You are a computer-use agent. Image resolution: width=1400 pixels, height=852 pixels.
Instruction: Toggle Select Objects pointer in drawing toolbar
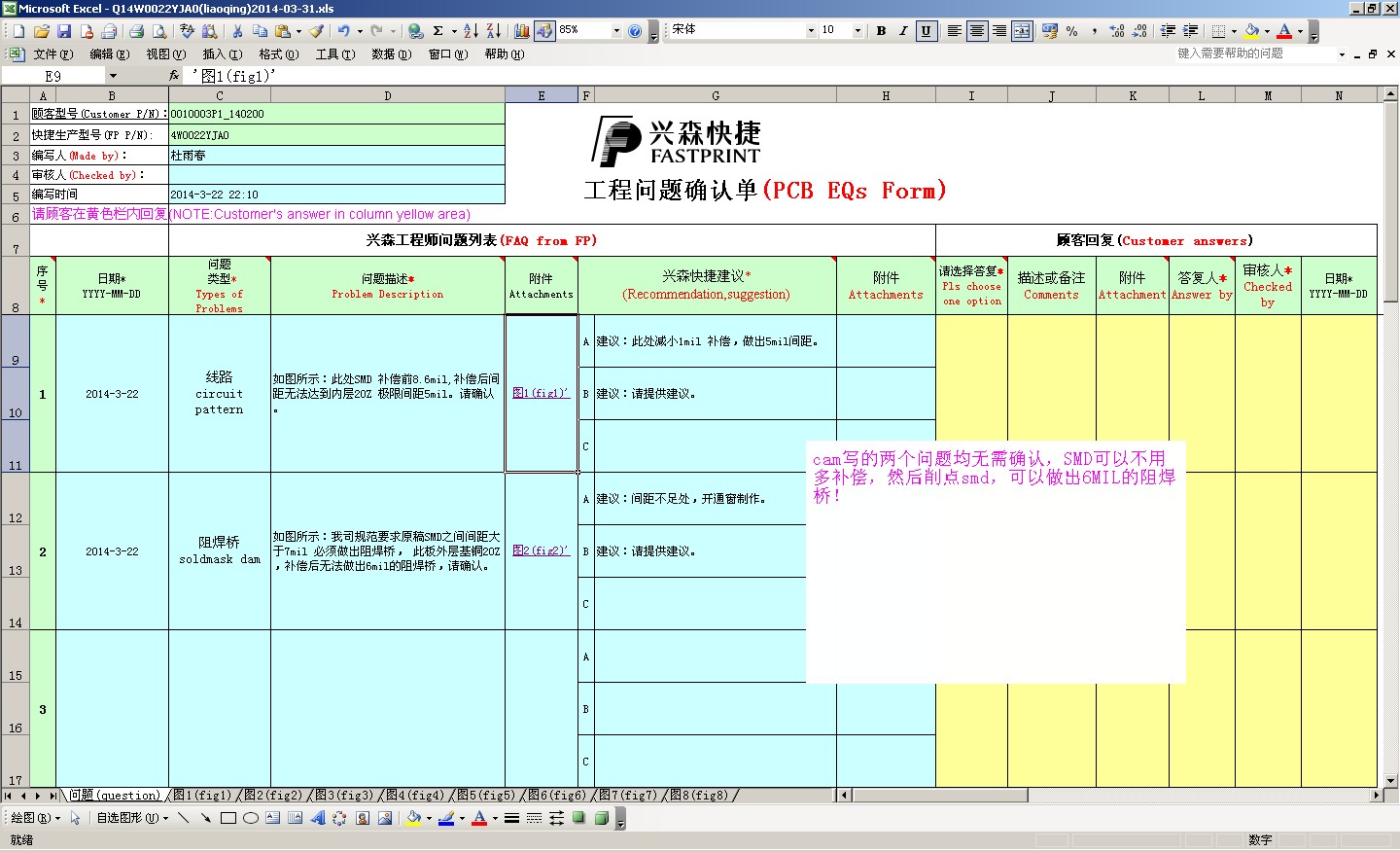pos(76,818)
